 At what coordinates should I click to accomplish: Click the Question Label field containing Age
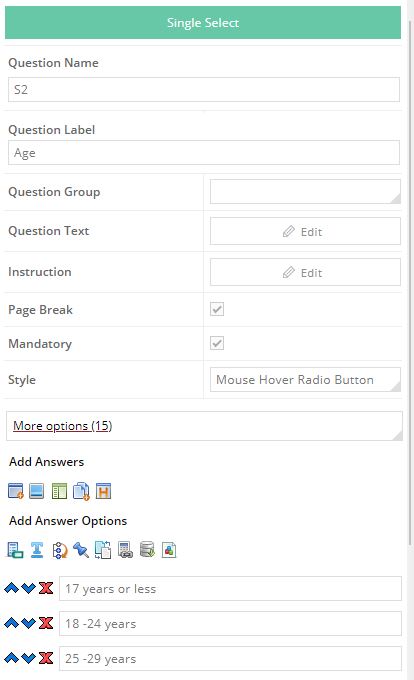pos(204,153)
